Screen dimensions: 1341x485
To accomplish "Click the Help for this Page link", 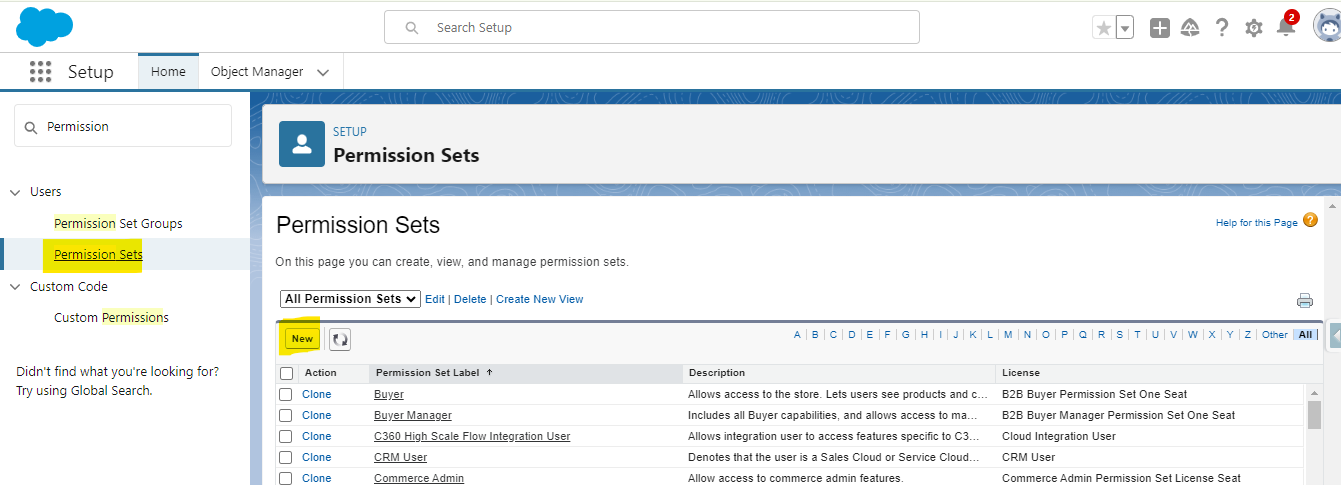I will point(1257,222).
